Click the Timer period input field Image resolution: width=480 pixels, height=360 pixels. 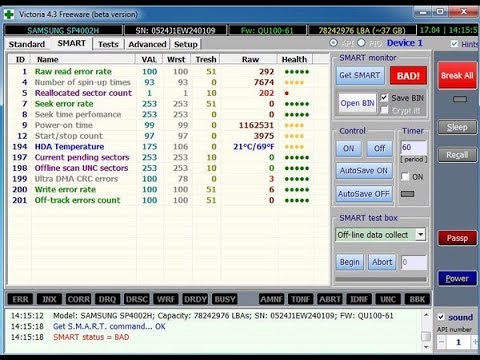pos(413,147)
